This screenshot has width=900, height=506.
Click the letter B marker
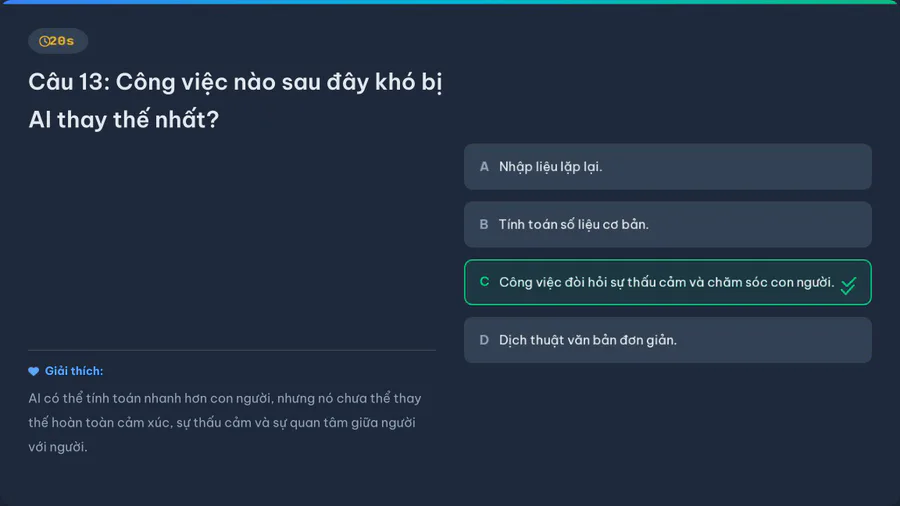(484, 225)
